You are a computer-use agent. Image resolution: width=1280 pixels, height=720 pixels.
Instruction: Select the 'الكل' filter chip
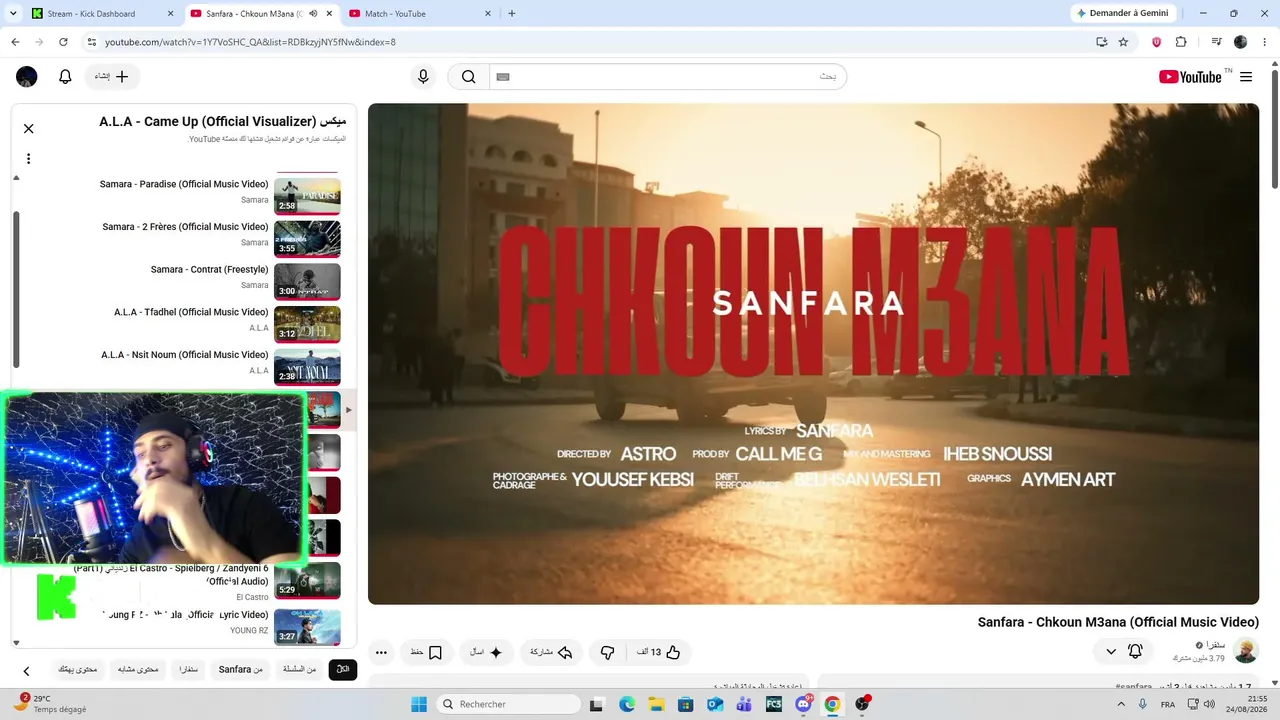click(343, 669)
